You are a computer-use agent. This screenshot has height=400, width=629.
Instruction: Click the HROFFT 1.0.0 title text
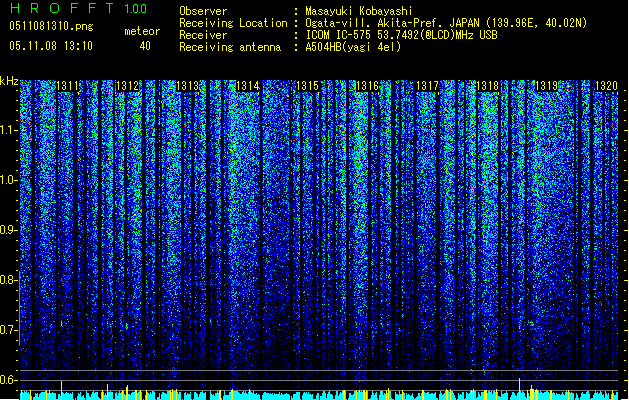[78, 8]
